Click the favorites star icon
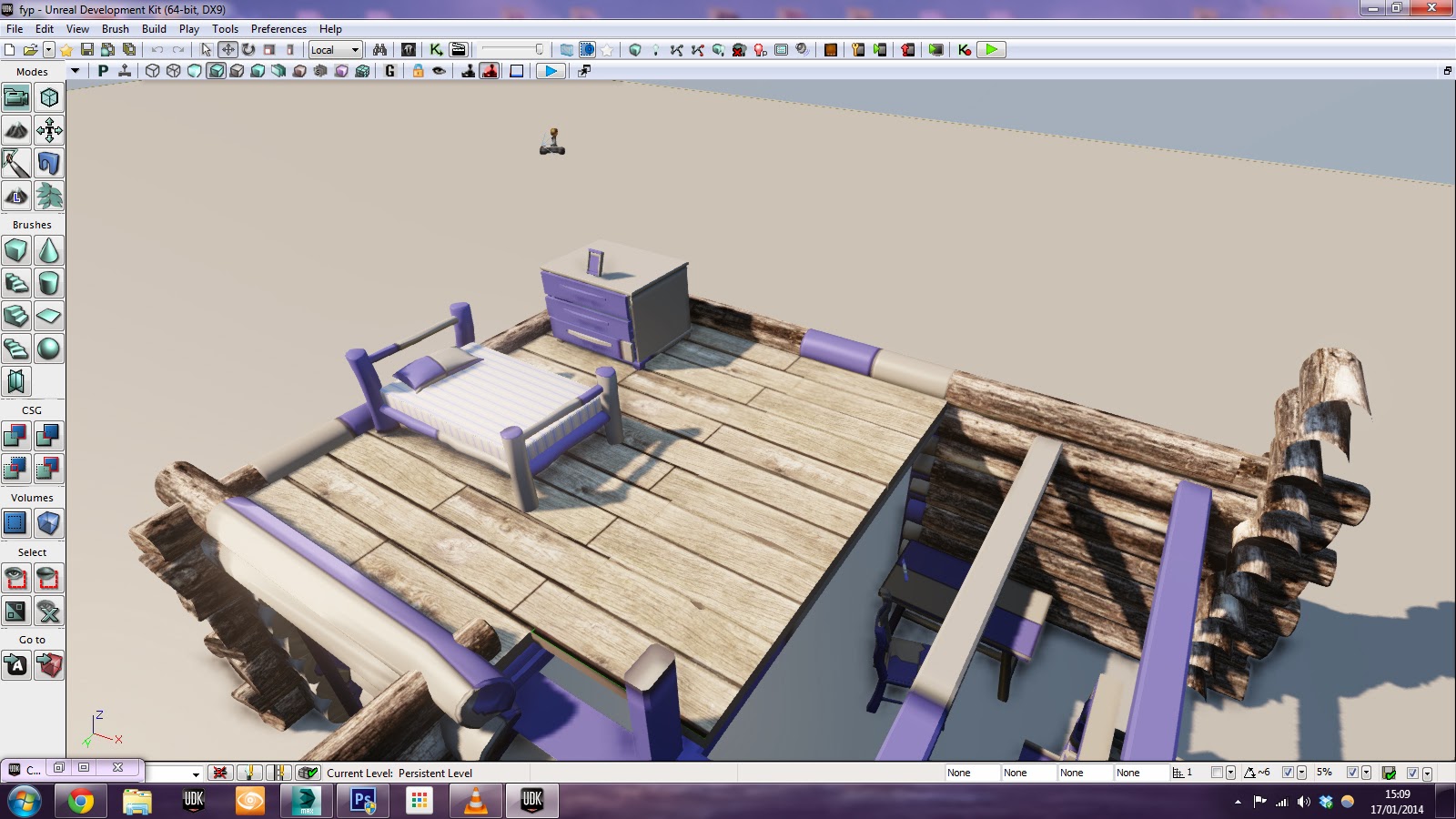 point(66,50)
